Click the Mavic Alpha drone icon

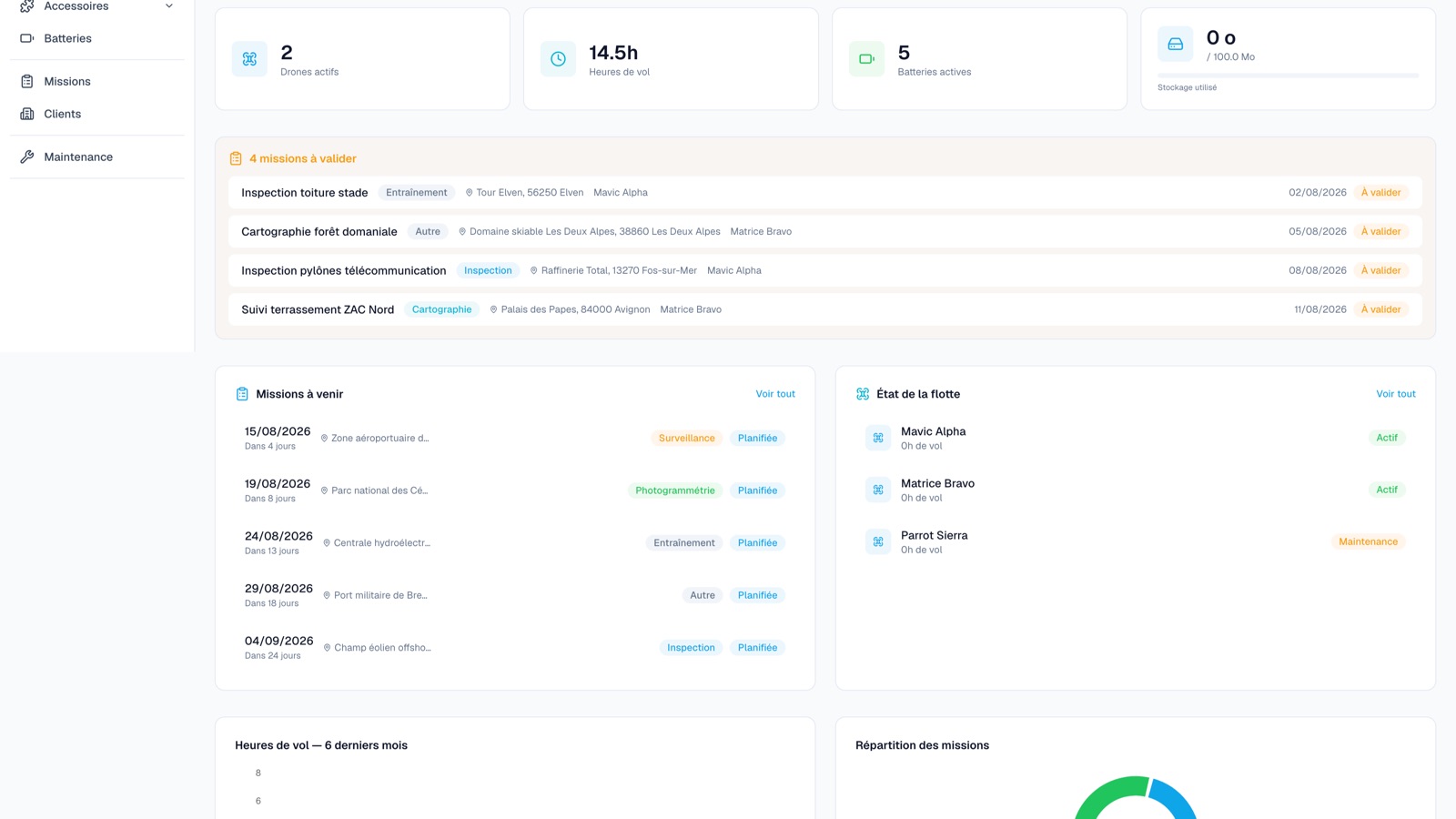(878, 438)
